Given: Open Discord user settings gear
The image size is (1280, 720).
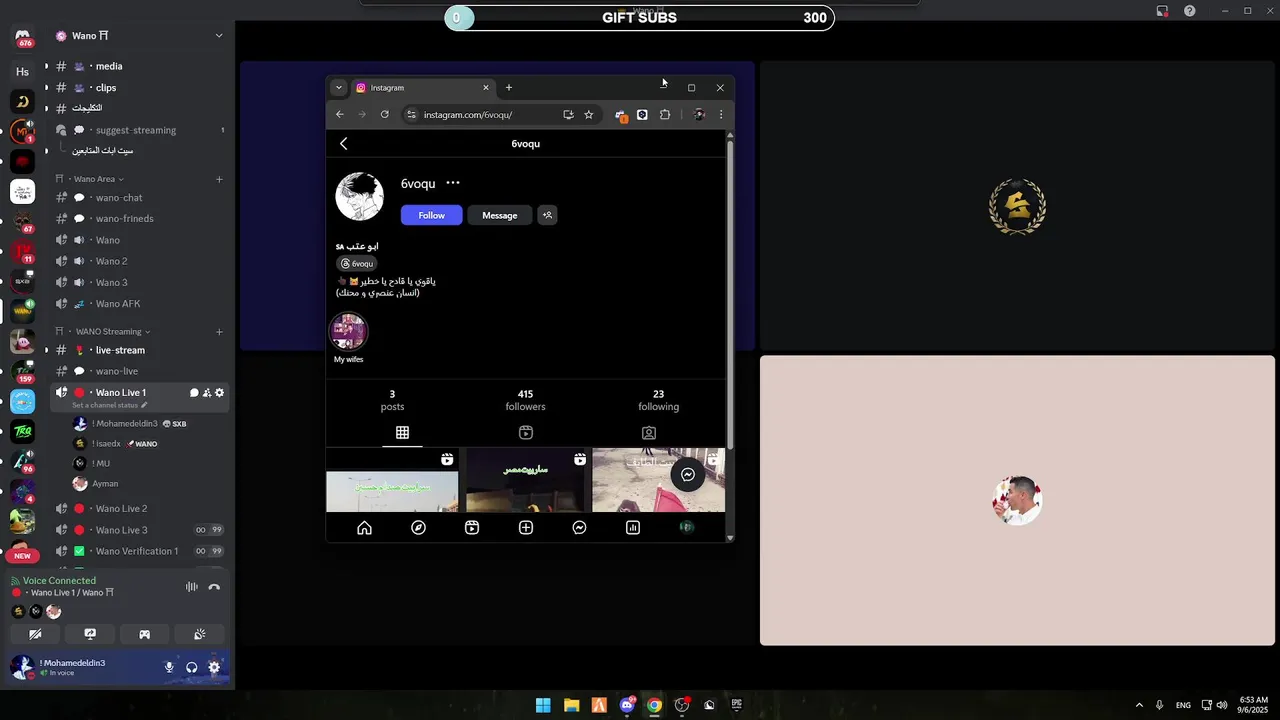Looking at the screenshot, I should [x=214, y=667].
